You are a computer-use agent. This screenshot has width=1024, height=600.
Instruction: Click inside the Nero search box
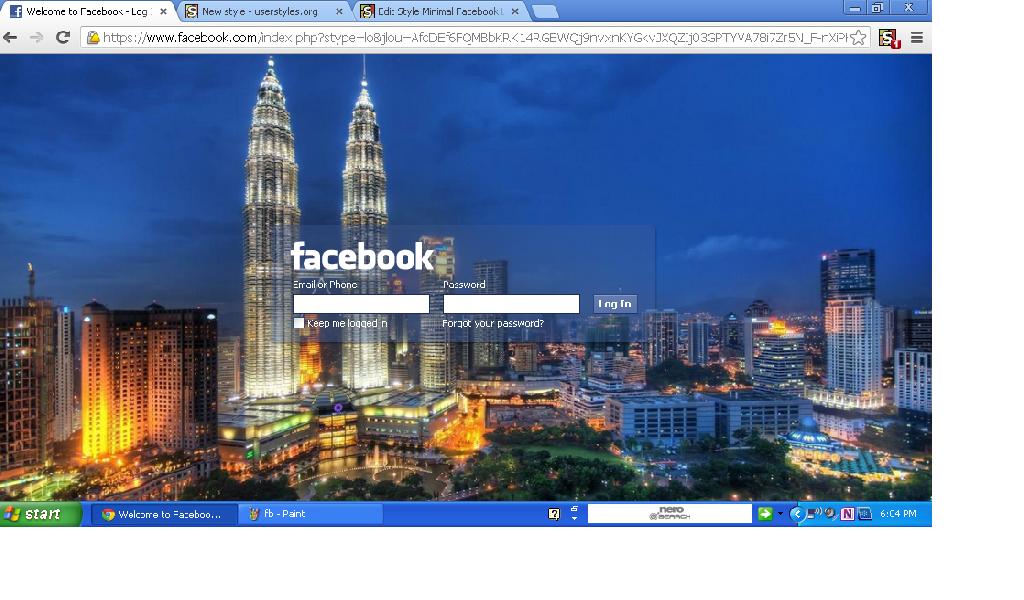(x=670, y=514)
